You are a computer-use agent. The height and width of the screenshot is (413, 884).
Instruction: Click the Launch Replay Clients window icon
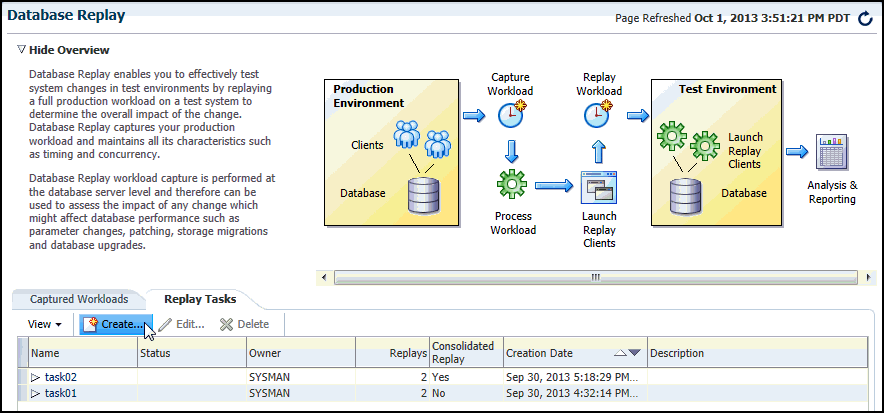pyautogui.click(x=597, y=186)
